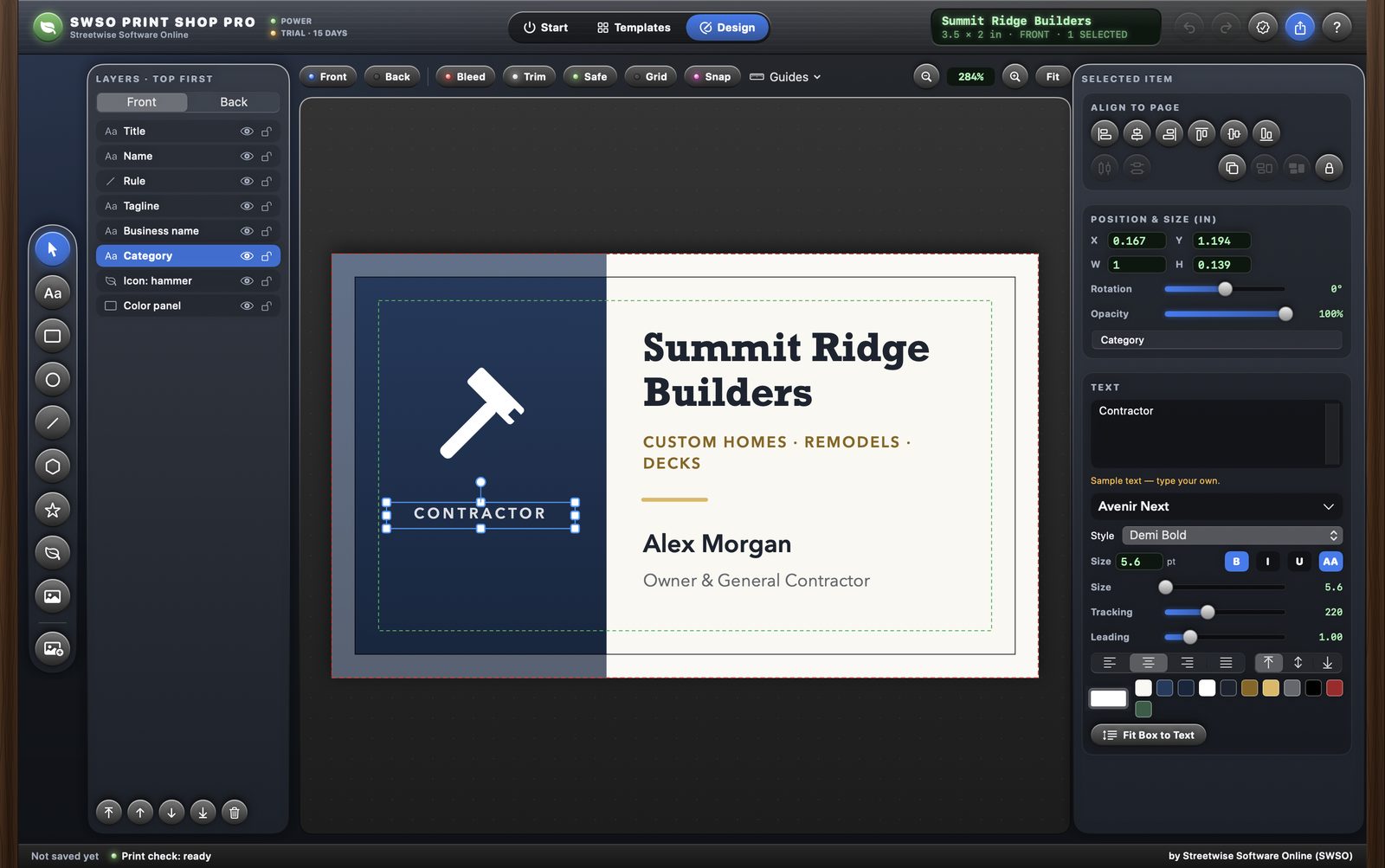This screenshot has height=868, width=1385.
Task: Open the Demi Bold style selector
Action: point(1233,536)
